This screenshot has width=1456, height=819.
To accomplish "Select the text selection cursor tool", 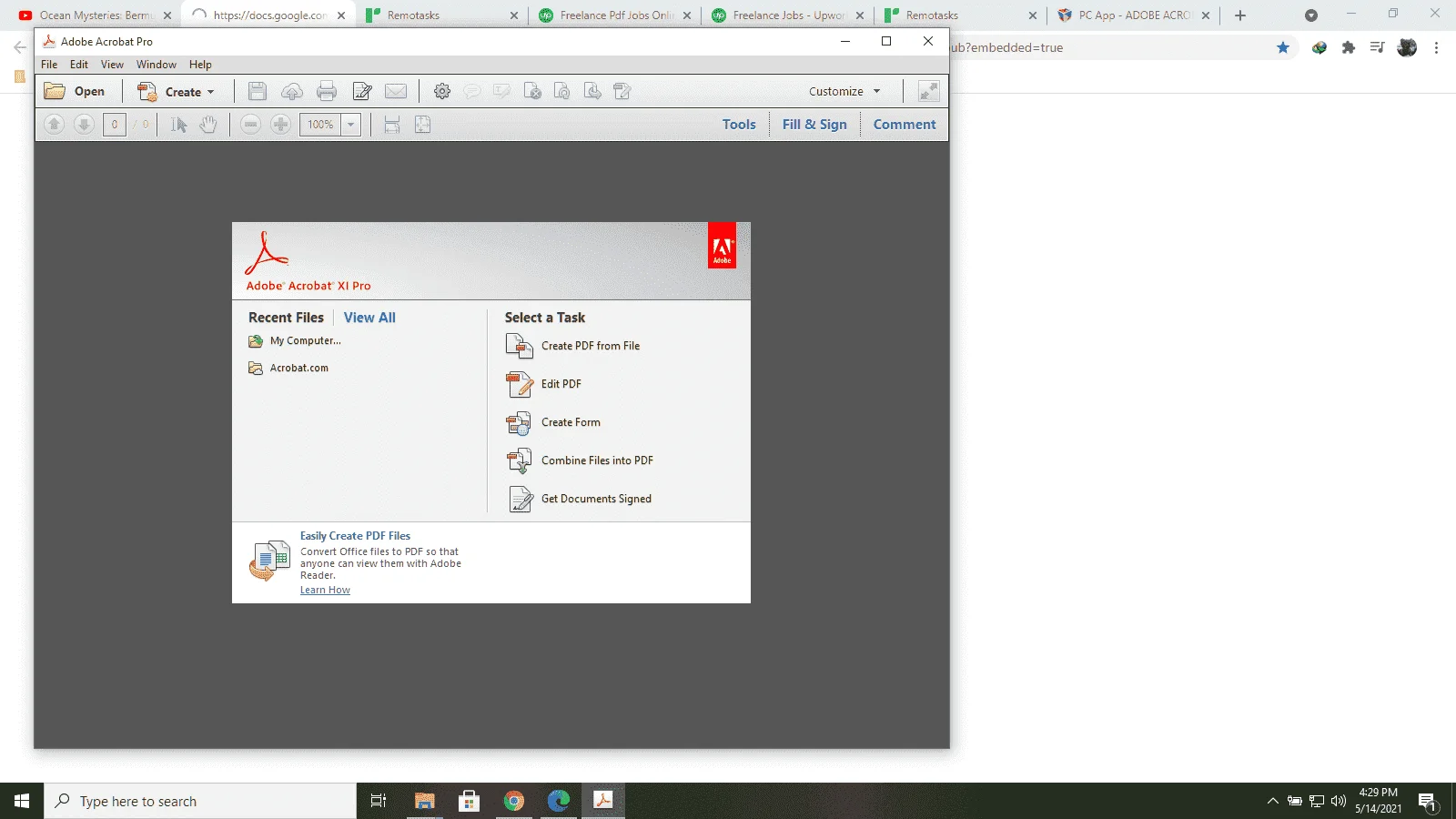I will point(179,125).
